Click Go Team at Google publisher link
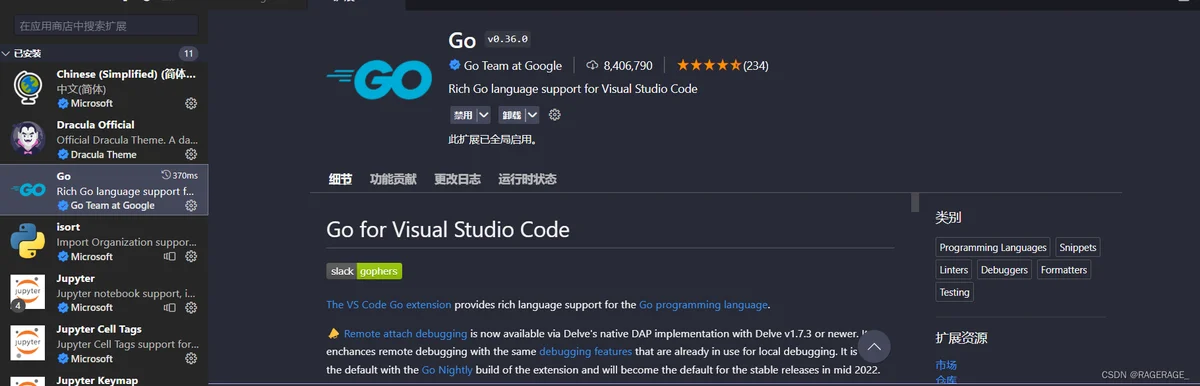Viewport: 1200px width, 386px height. [x=513, y=65]
